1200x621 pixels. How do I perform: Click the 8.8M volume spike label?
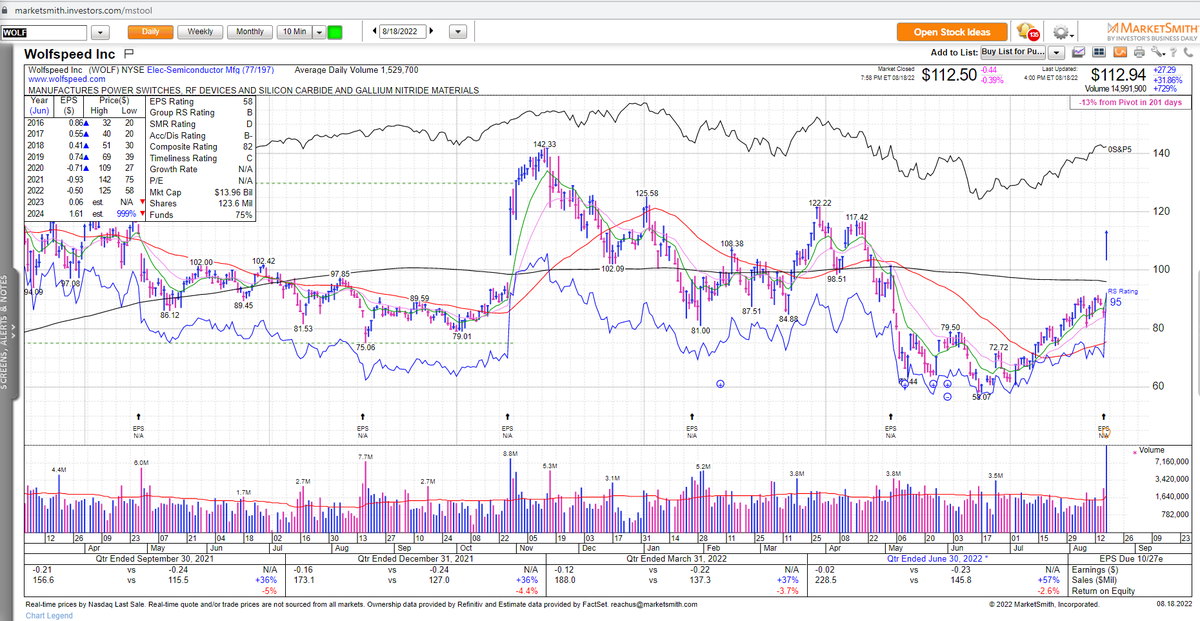510,455
